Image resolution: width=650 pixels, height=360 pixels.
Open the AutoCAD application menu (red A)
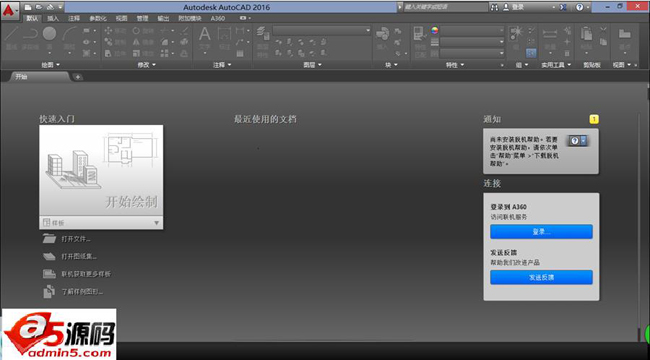[9, 10]
